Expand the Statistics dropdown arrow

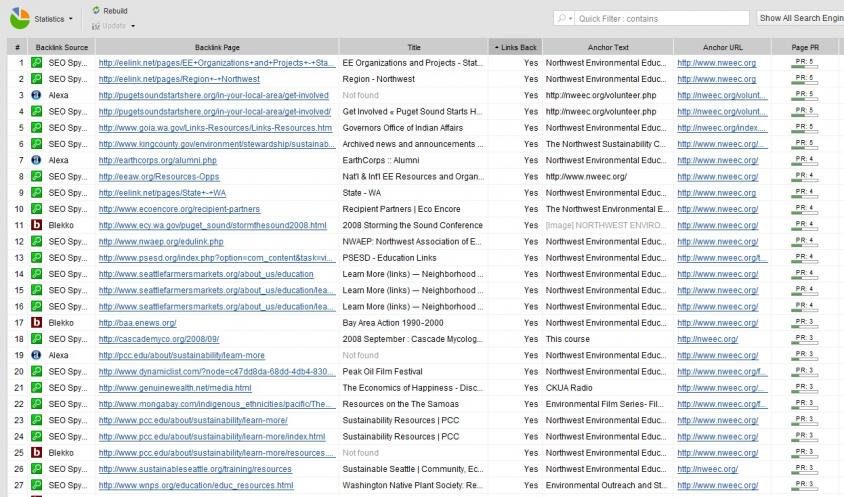[71, 19]
